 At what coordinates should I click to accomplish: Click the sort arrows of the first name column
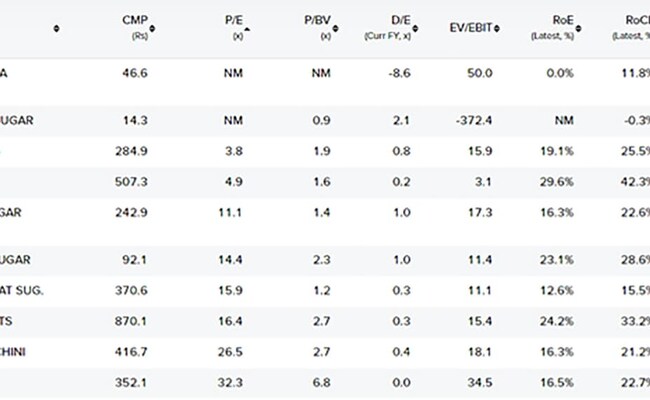tap(56, 27)
